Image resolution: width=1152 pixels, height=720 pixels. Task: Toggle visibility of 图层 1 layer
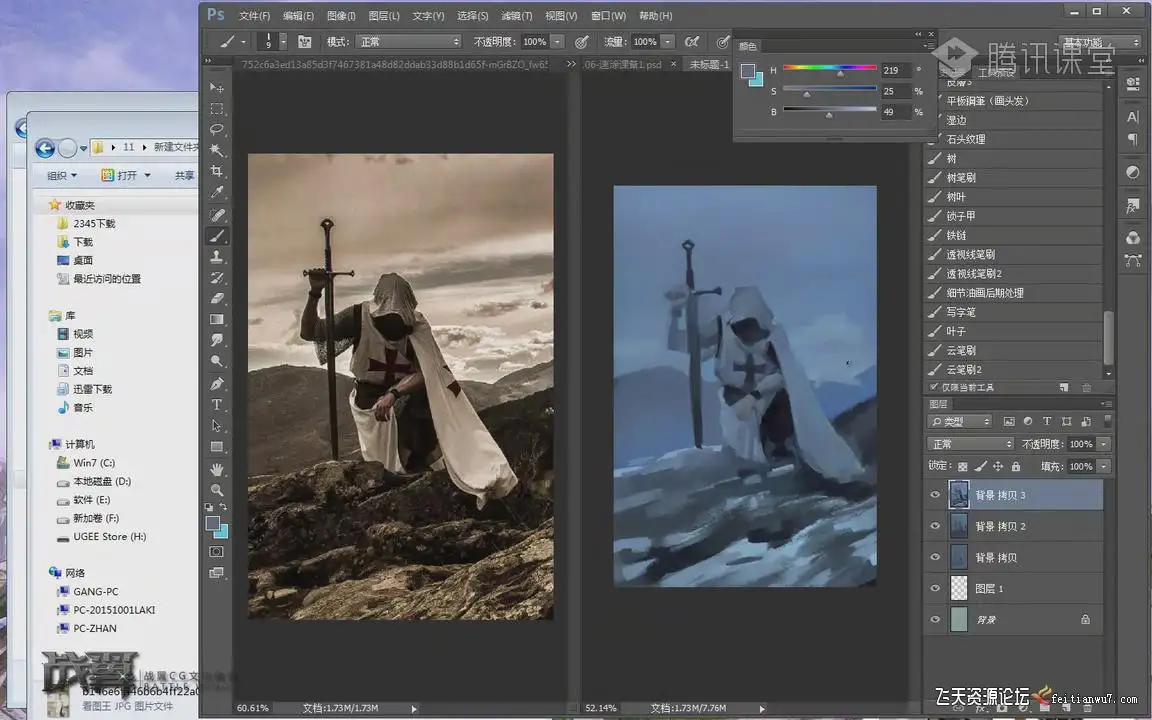(x=935, y=589)
